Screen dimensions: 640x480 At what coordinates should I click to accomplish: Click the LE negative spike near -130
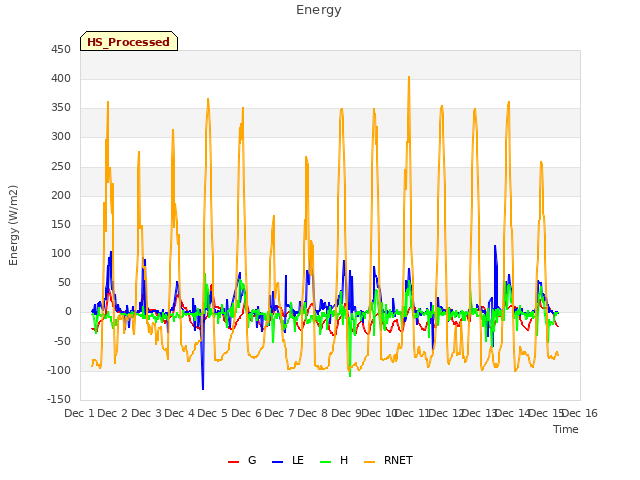(203, 388)
